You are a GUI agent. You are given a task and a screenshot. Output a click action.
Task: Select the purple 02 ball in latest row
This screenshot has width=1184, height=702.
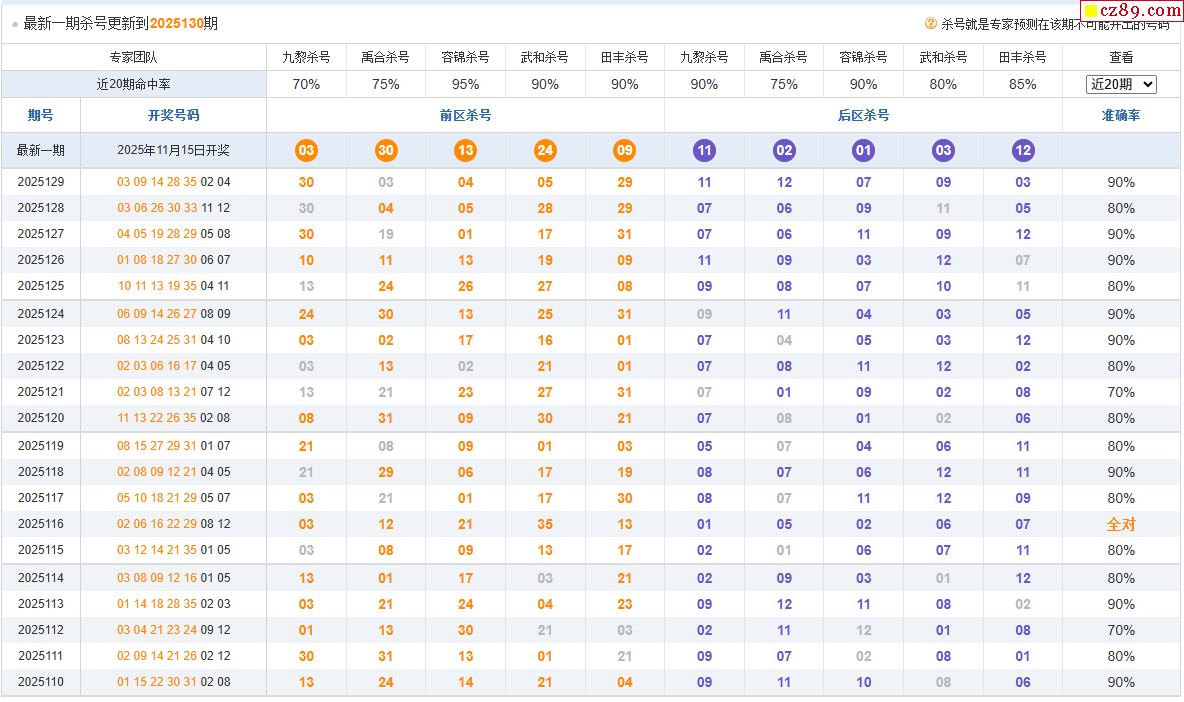(784, 151)
